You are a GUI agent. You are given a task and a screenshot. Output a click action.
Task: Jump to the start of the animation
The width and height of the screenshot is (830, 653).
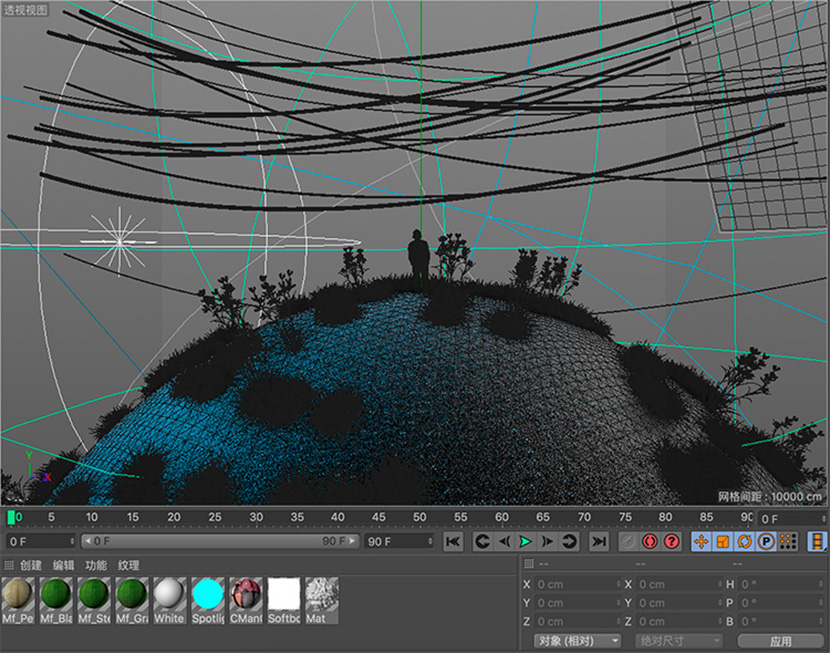[453, 541]
